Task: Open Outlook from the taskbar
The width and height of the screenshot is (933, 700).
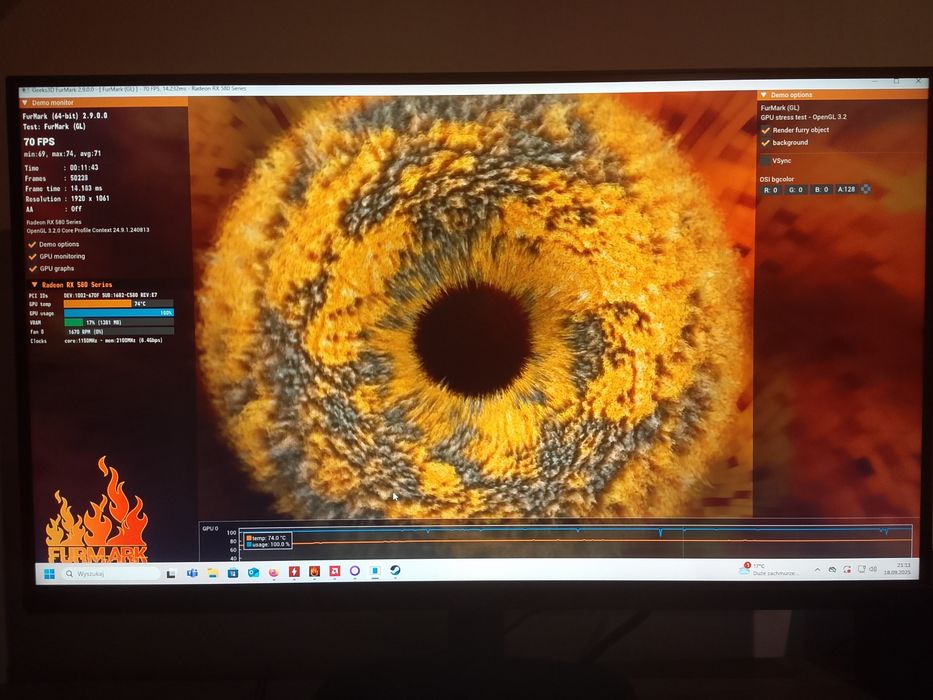Action: [253, 572]
